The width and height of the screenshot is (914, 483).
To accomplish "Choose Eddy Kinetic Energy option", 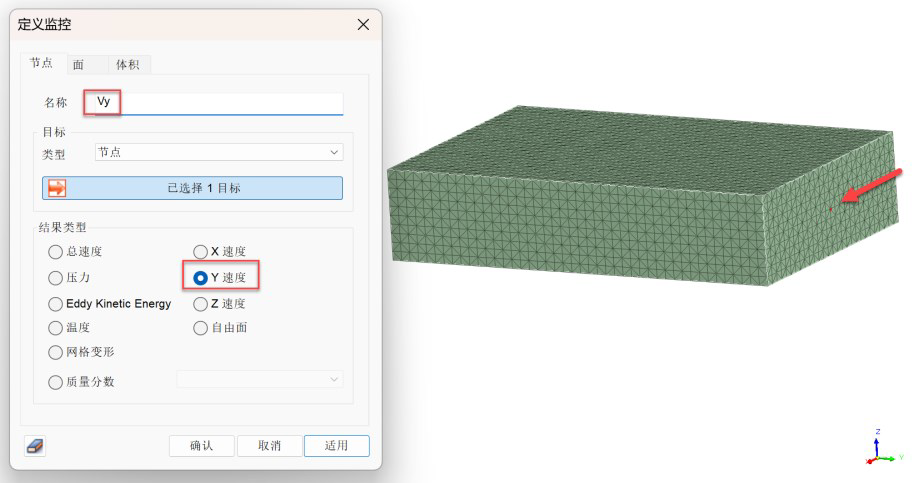I will (x=55, y=304).
